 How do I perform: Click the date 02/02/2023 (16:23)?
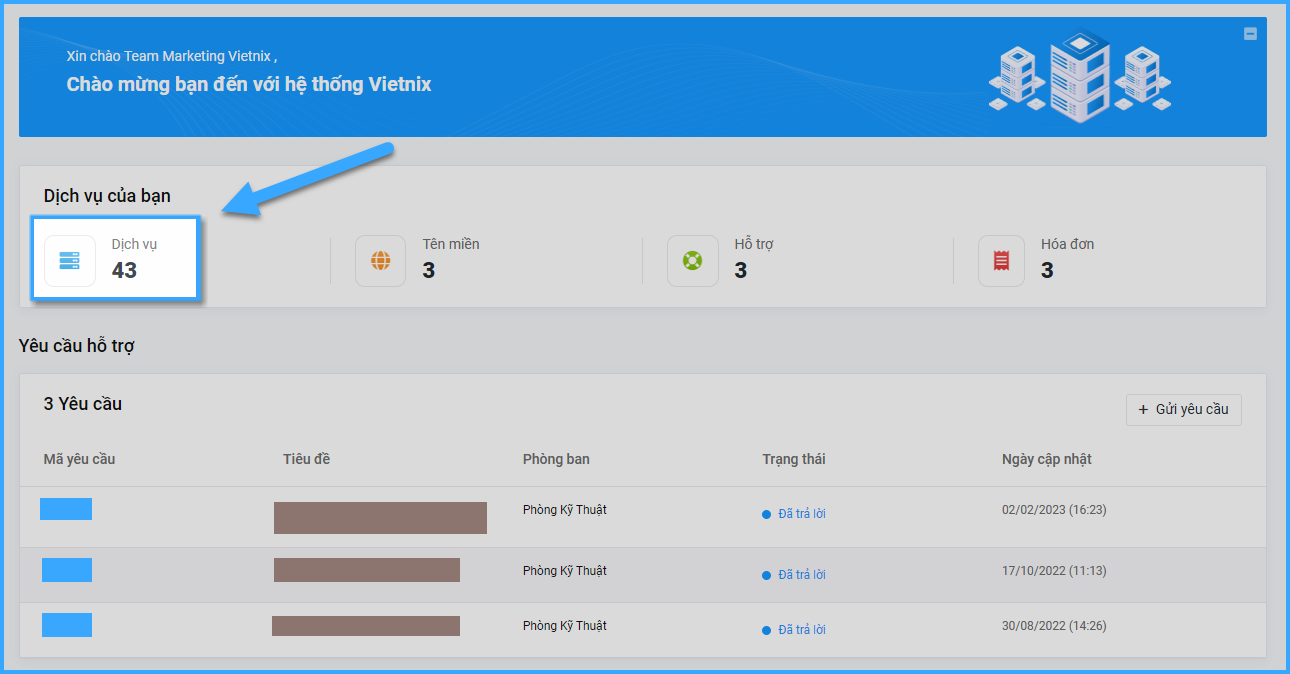click(1054, 510)
